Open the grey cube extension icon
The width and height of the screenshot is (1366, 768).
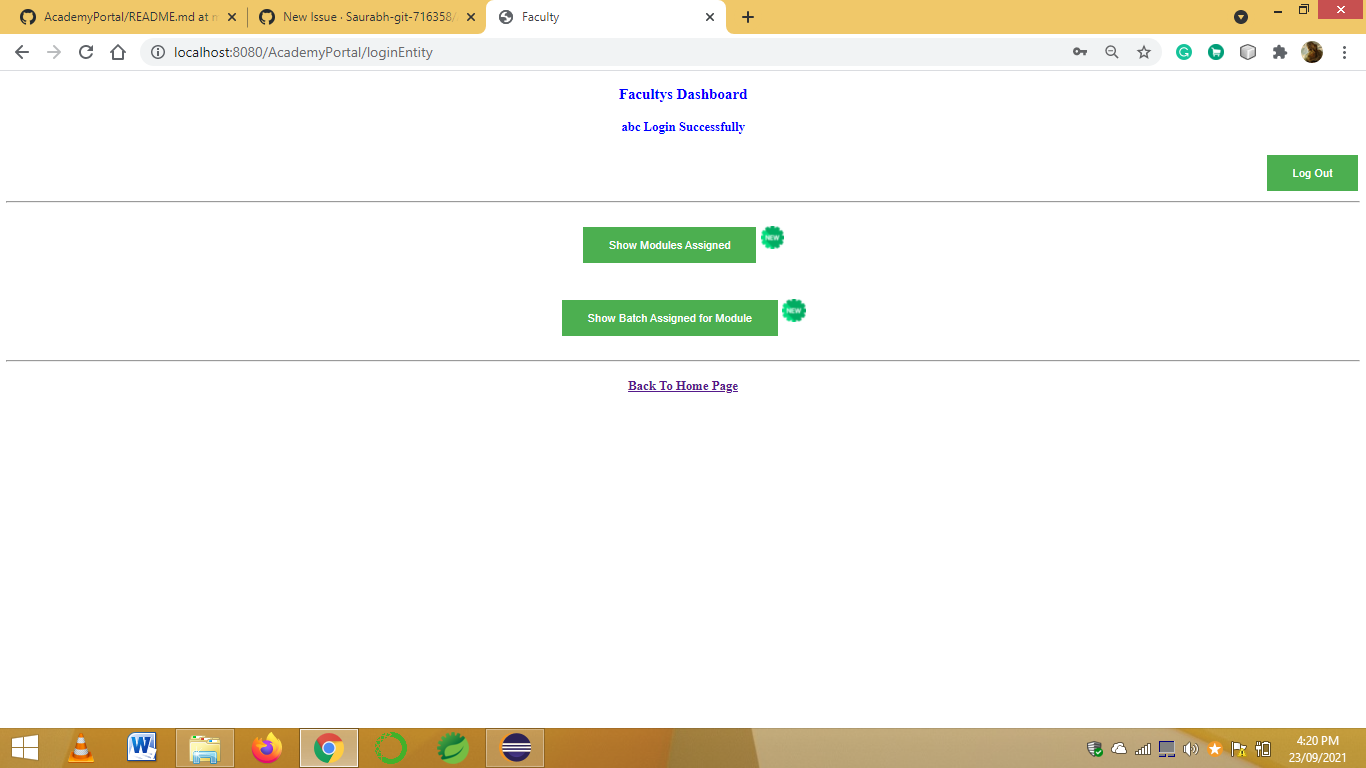(x=1248, y=52)
